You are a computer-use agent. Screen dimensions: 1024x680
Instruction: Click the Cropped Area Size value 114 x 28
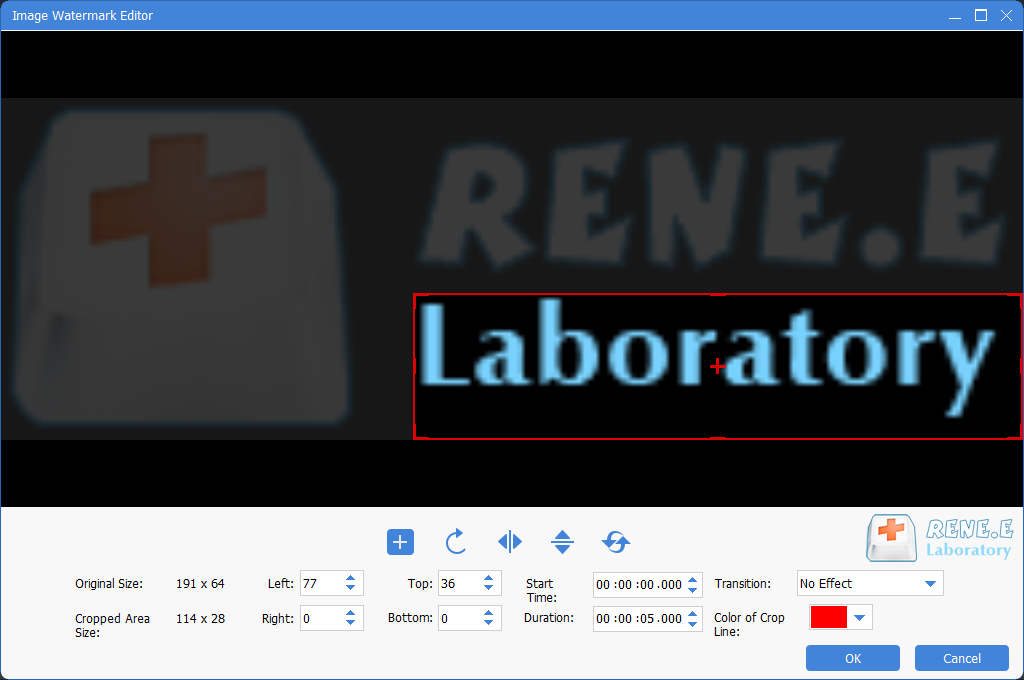click(x=200, y=618)
